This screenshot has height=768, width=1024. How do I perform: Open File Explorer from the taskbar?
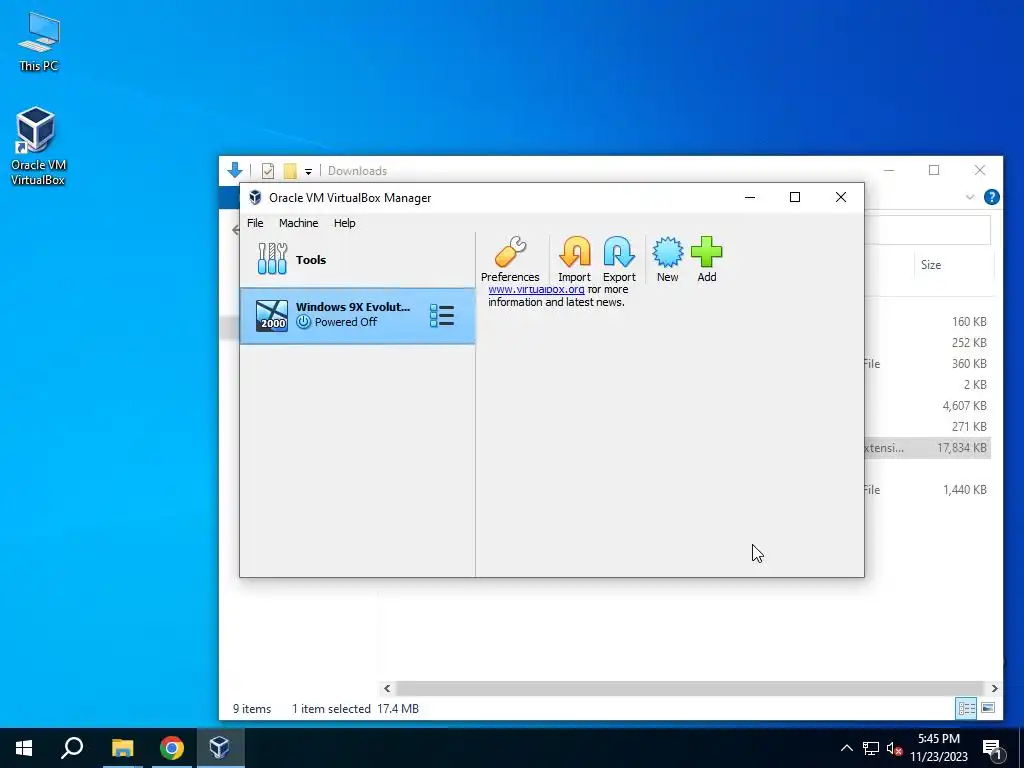point(122,748)
